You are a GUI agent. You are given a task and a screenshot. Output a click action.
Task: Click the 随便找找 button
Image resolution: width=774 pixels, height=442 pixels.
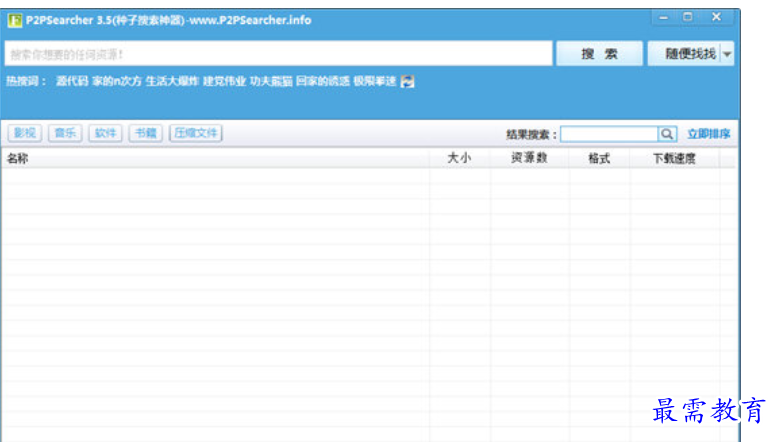coord(685,53)
